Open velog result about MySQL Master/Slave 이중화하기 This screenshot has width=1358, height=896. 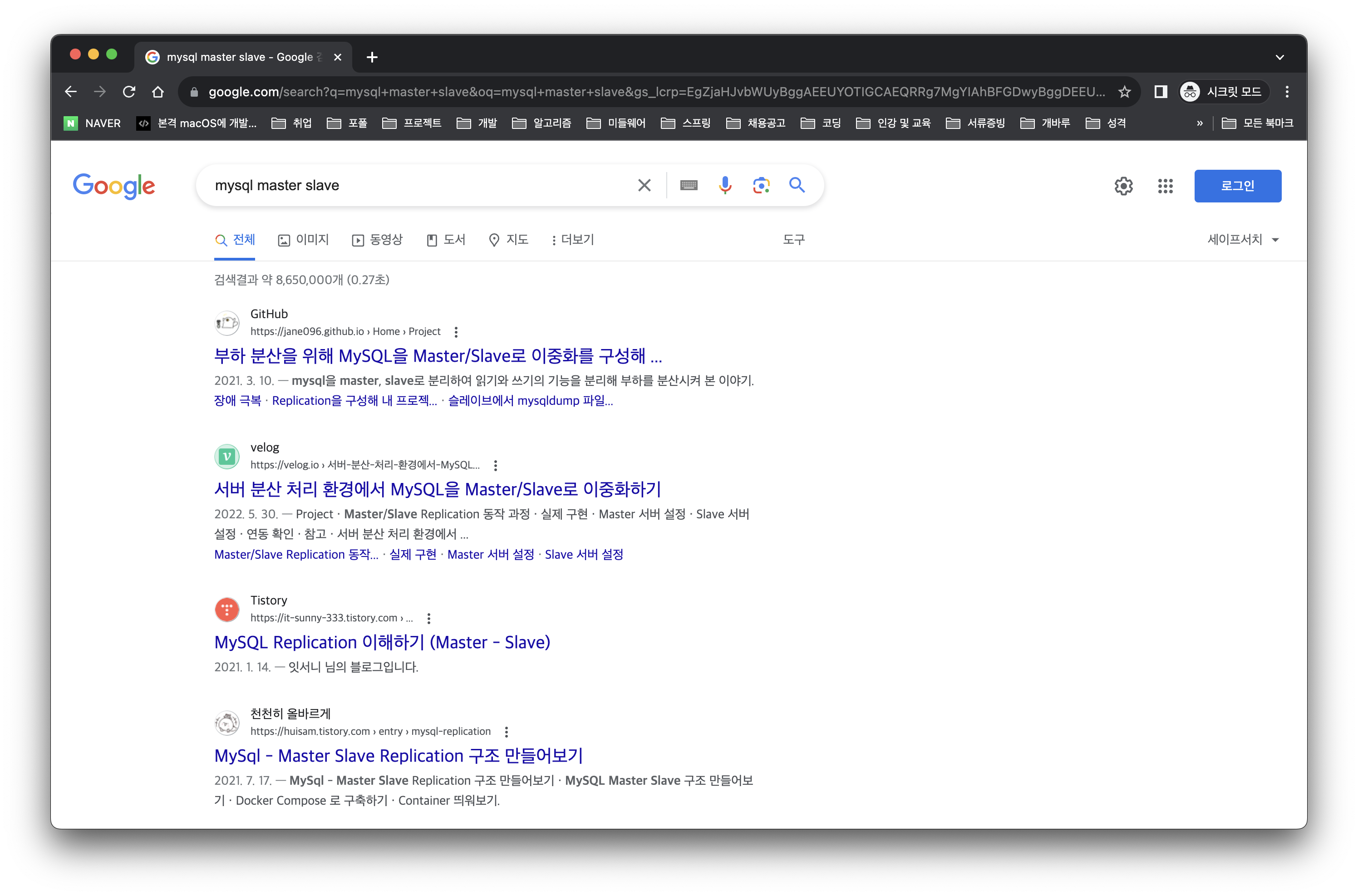437,489
